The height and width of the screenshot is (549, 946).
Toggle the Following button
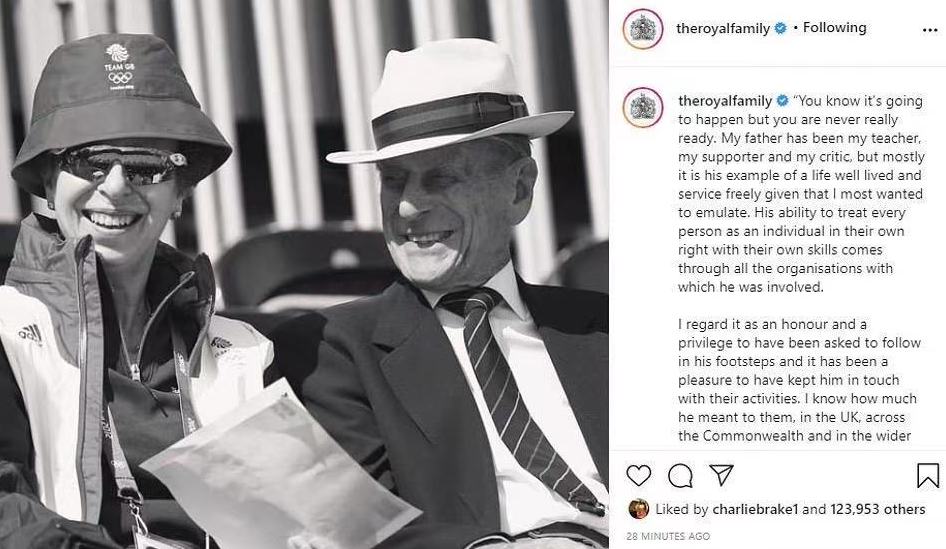(x=834, y=28)
